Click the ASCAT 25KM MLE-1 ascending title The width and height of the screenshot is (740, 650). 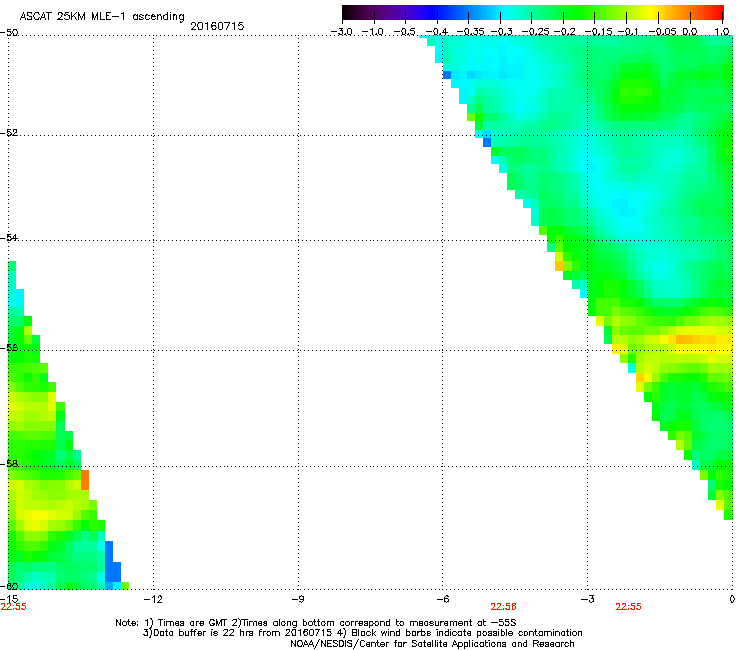tap(102, 16)
